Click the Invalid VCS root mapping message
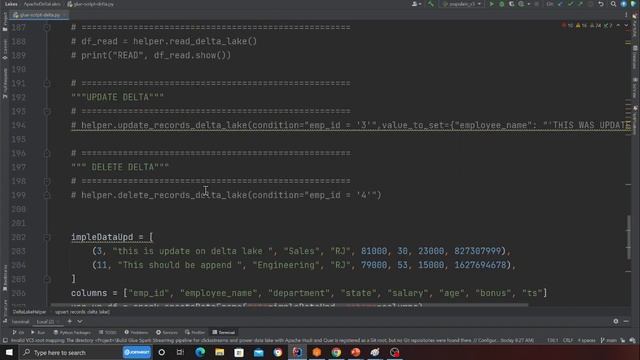The image size is (640, 360). click(x=272, y=340)
